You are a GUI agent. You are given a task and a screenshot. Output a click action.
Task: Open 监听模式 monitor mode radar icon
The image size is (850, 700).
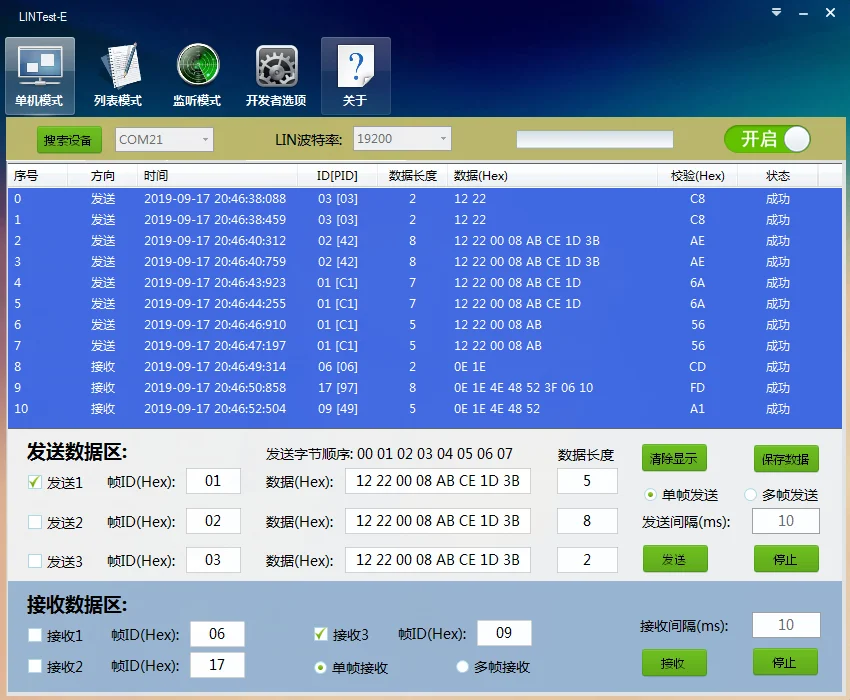(197, 75)
